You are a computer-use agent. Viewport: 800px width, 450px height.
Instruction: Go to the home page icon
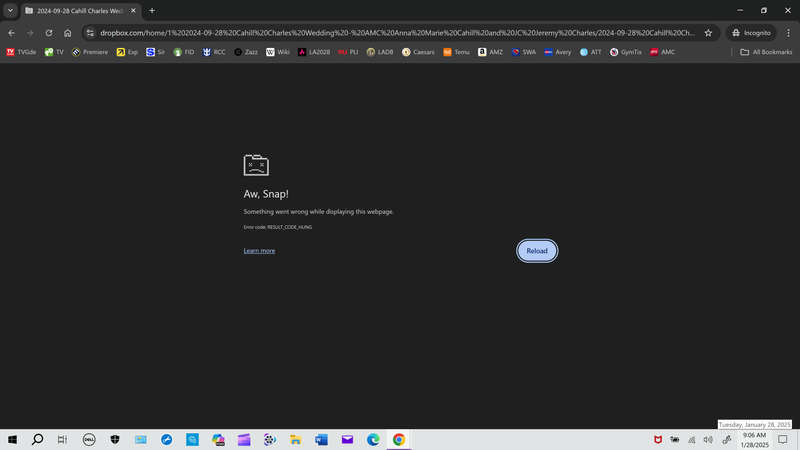pyautogui.click(x=68, y=32)
